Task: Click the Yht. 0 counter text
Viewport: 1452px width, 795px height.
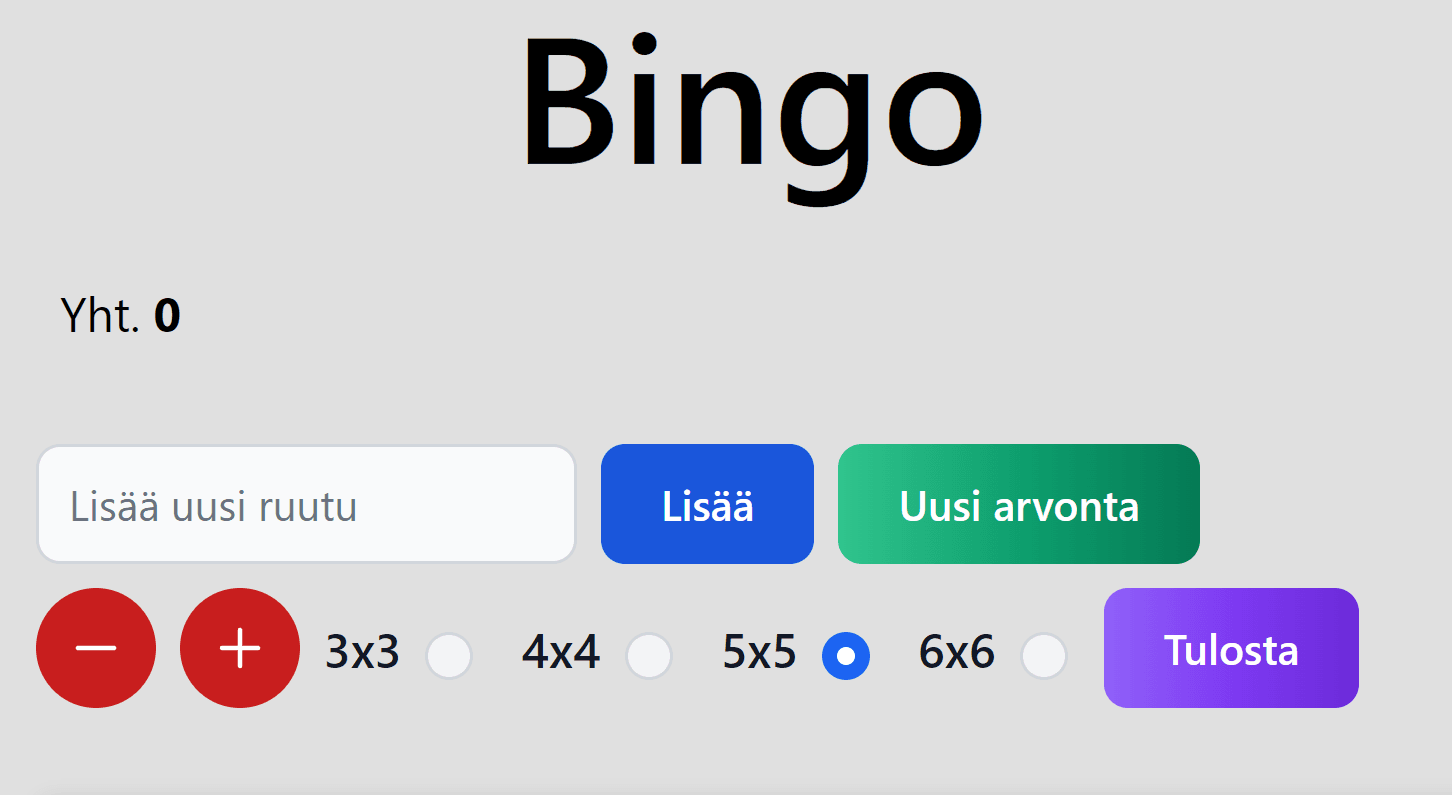Action: (119, 316)
